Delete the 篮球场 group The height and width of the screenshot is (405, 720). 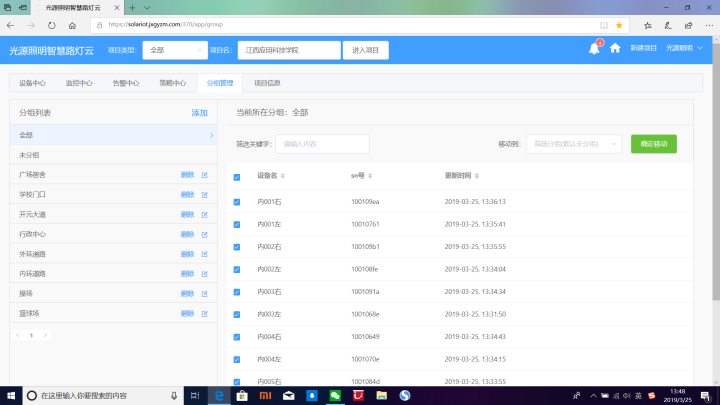[187, 314]
